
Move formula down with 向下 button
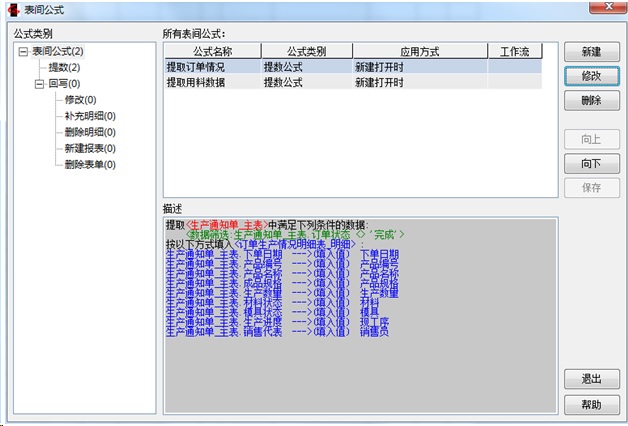[x=590, y=163]
